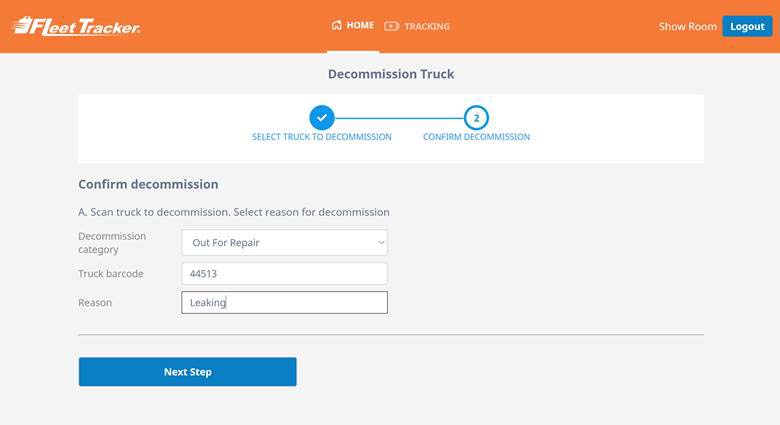Click the Show Room link
This screenshot has height=425, width=780.
pos(687,26)
